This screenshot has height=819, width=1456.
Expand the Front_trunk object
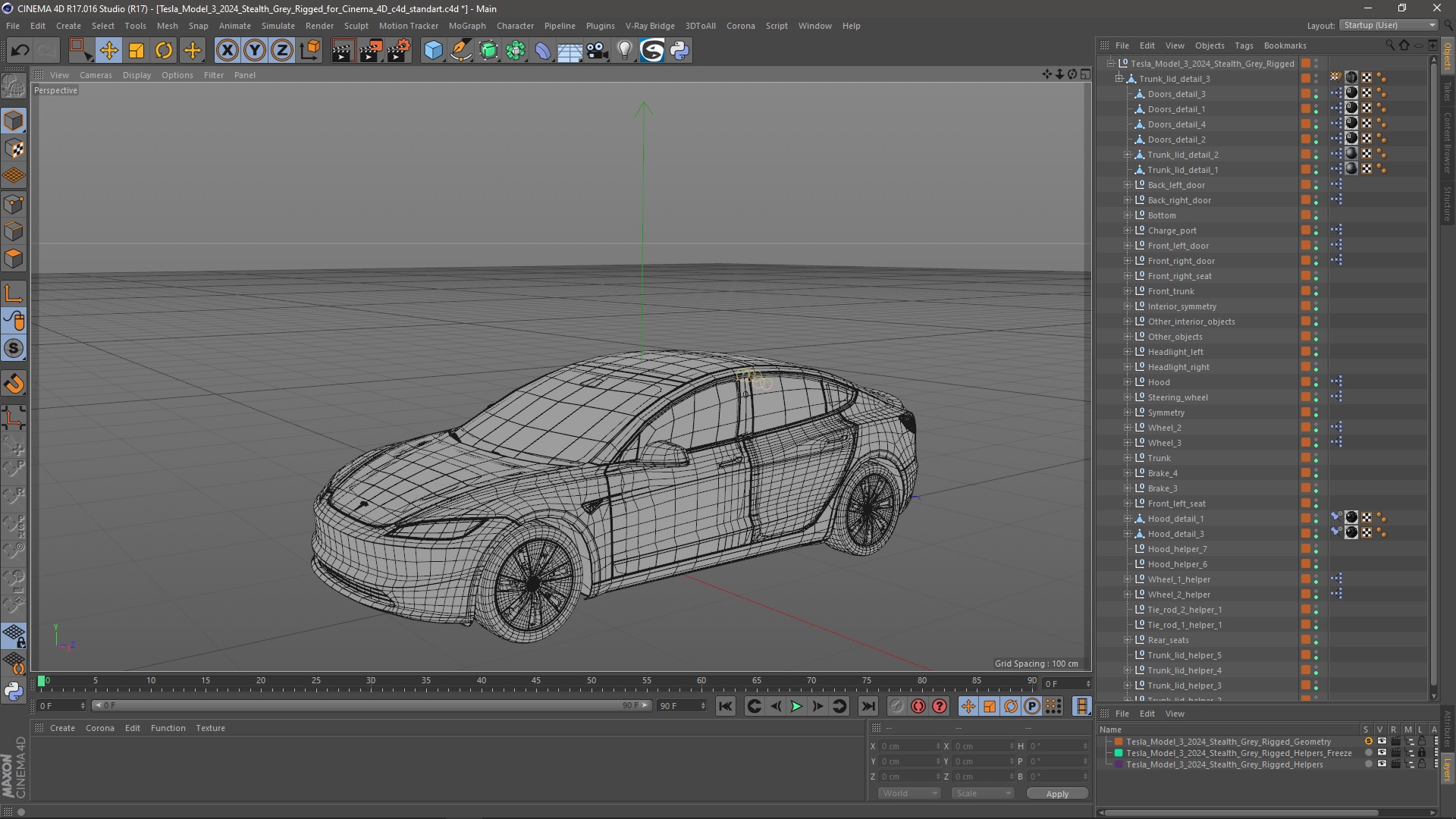1128,291
